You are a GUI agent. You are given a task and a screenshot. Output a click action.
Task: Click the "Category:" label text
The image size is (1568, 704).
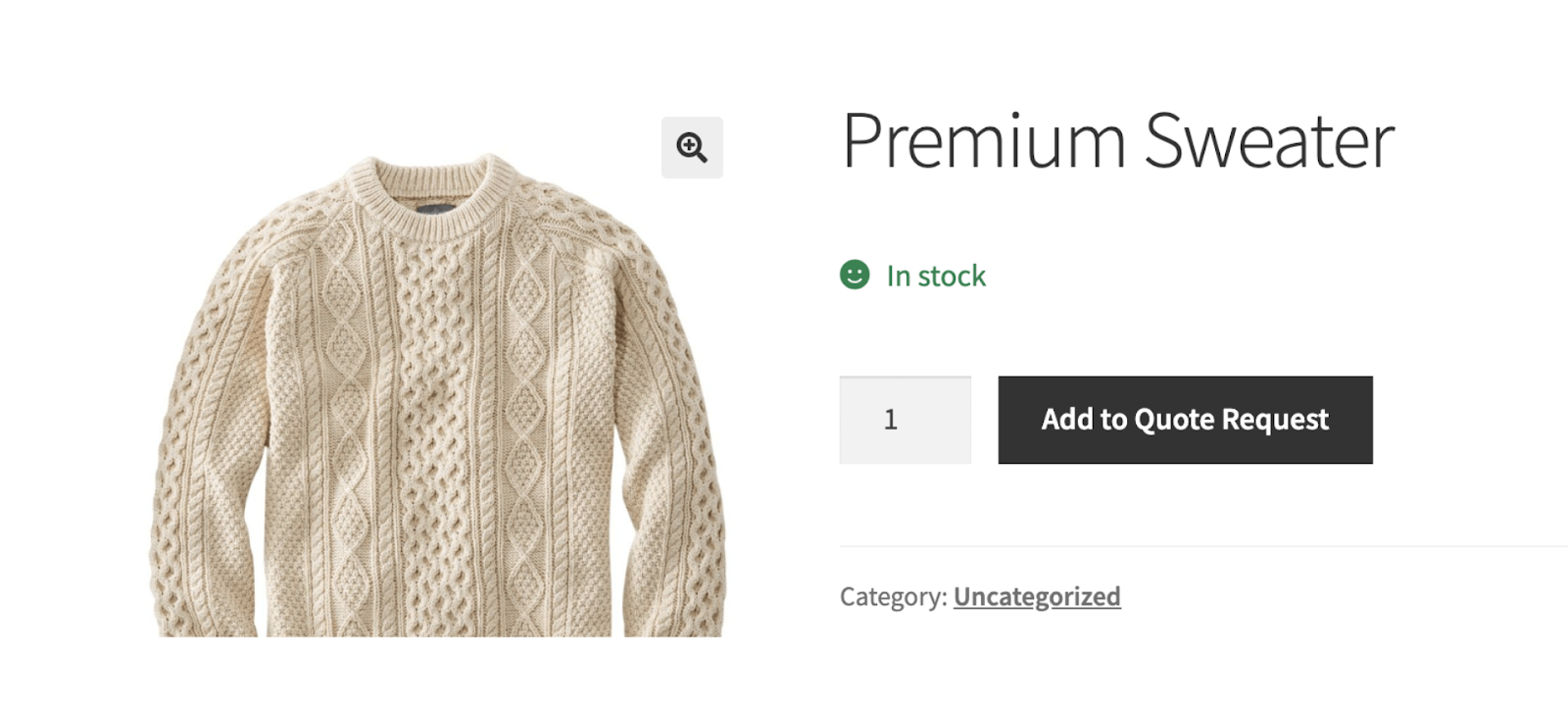(x=893, y=596)
